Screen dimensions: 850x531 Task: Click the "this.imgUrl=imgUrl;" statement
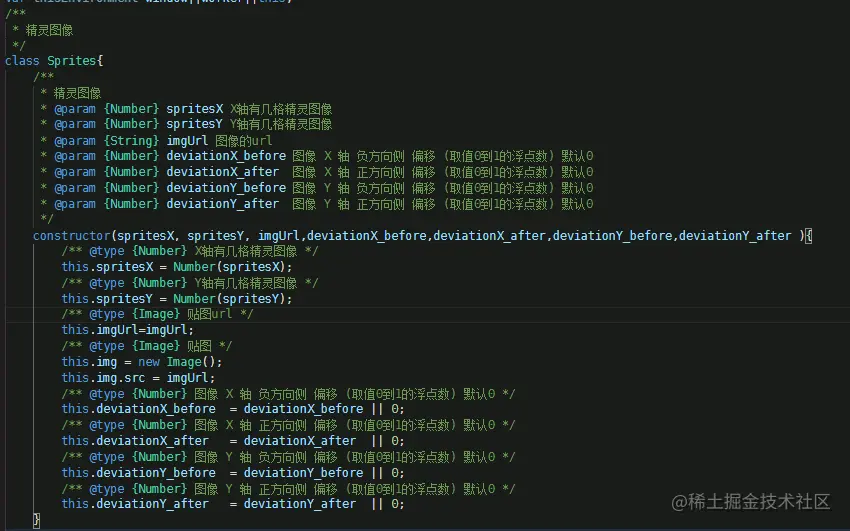coord(127,330)
